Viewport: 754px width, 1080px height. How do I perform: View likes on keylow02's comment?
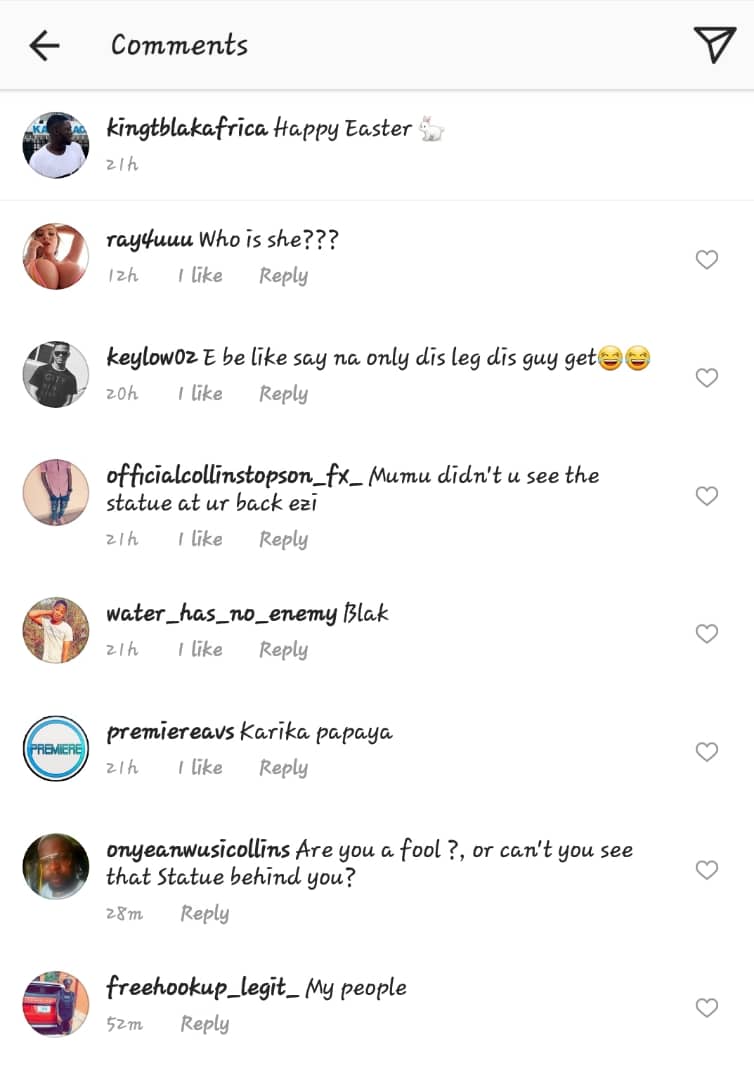[x=200, y=394]
